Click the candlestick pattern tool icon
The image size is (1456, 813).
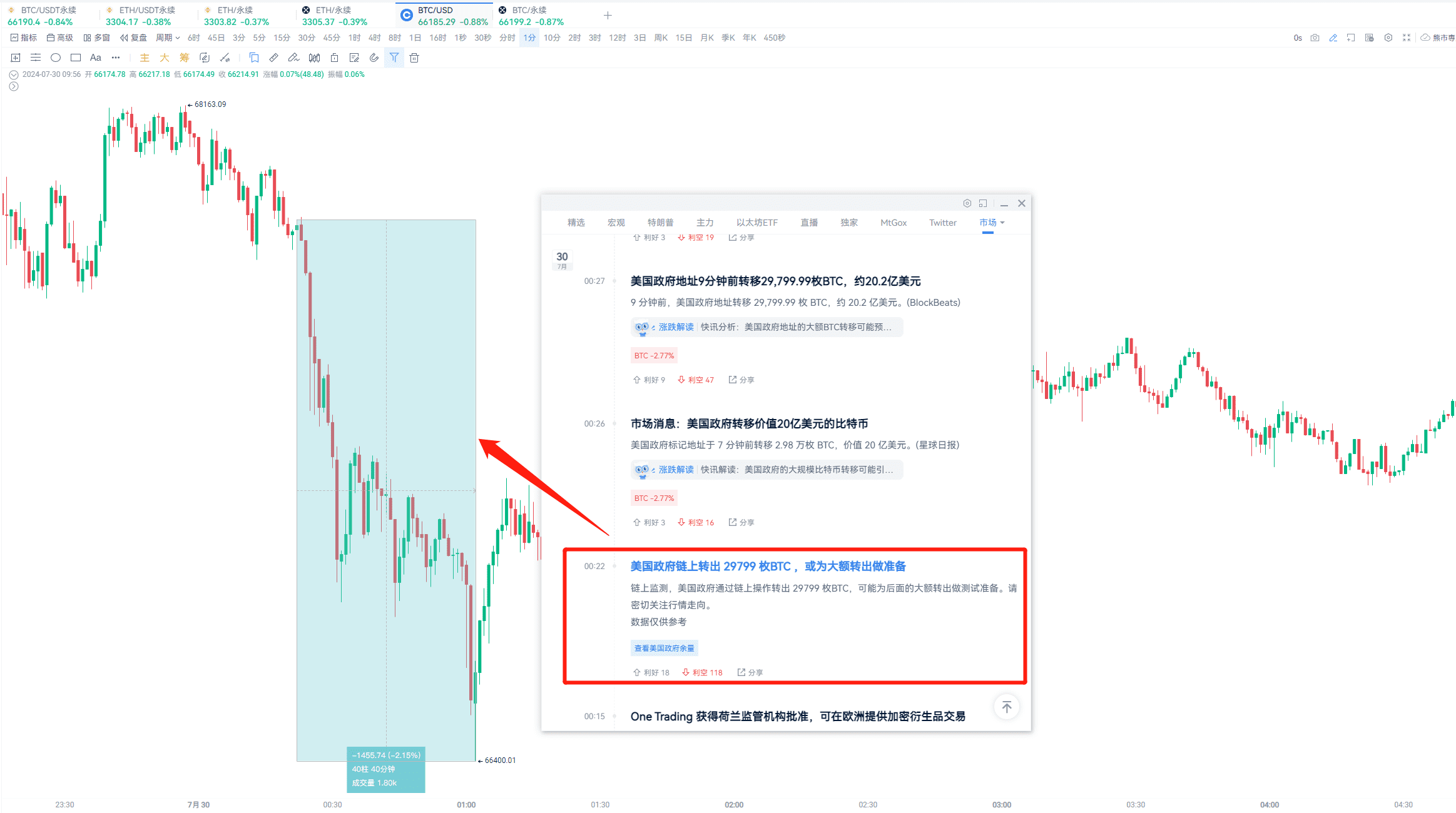coord(314,58)
